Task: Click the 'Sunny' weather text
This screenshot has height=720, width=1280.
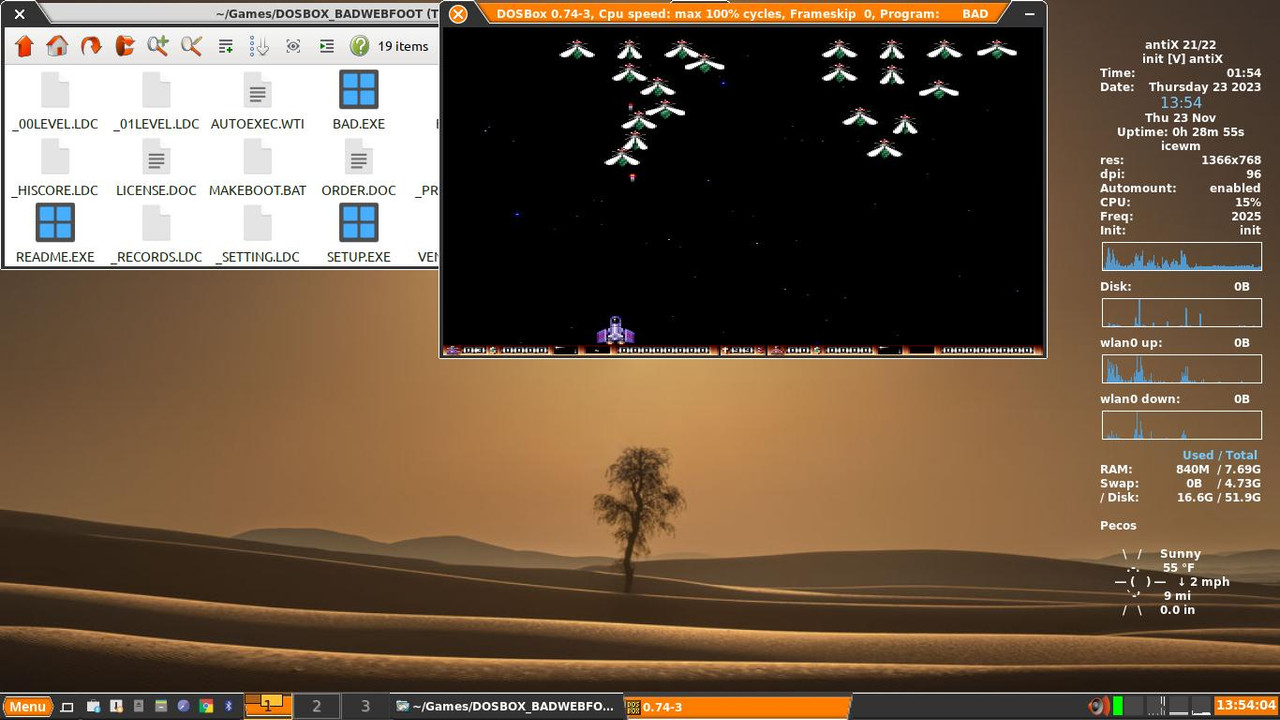Action: [x=1180, y=553]
